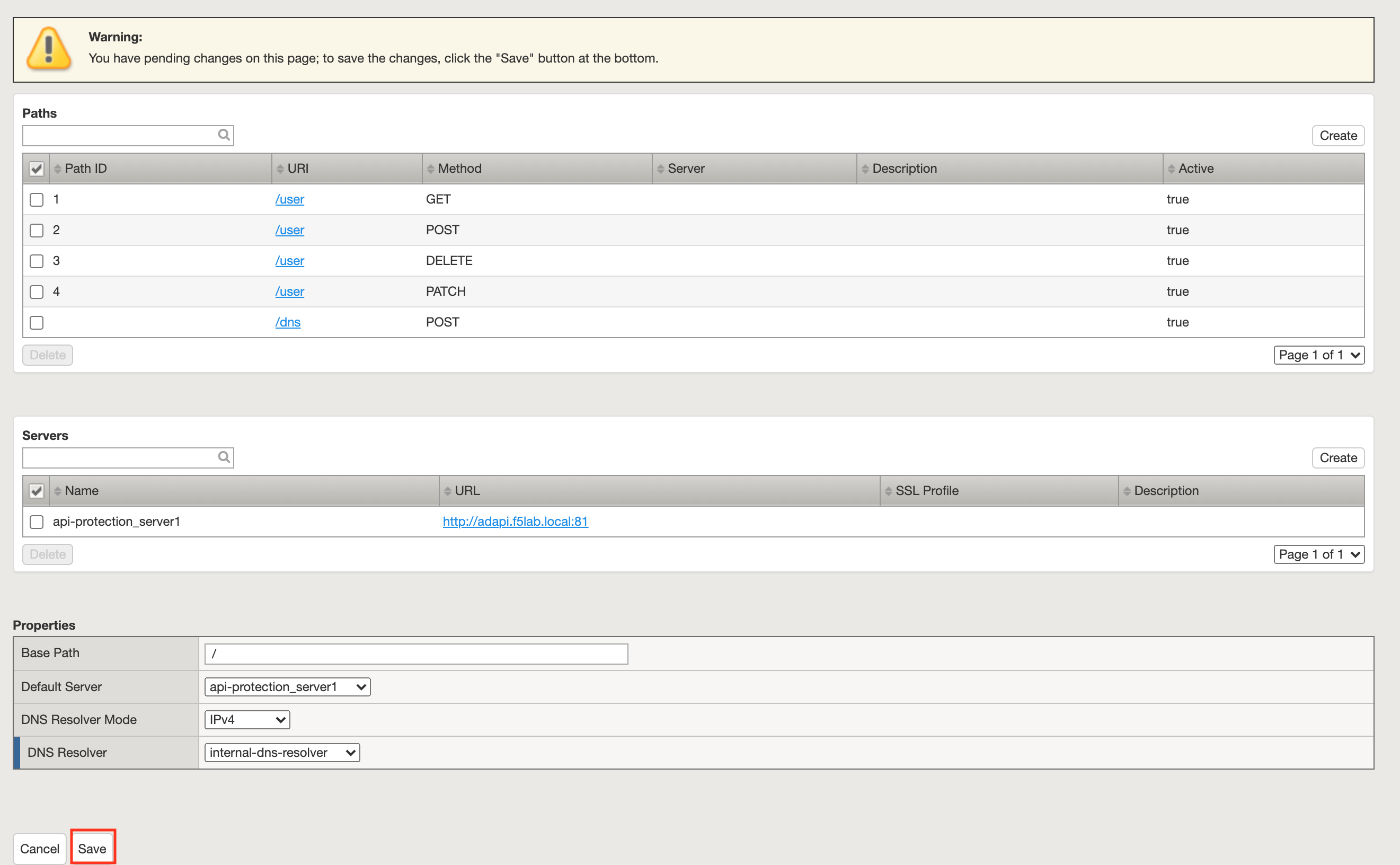Click the PATCH method cell
Viewport: 1400px width, 865px height.
coord(446,292)
